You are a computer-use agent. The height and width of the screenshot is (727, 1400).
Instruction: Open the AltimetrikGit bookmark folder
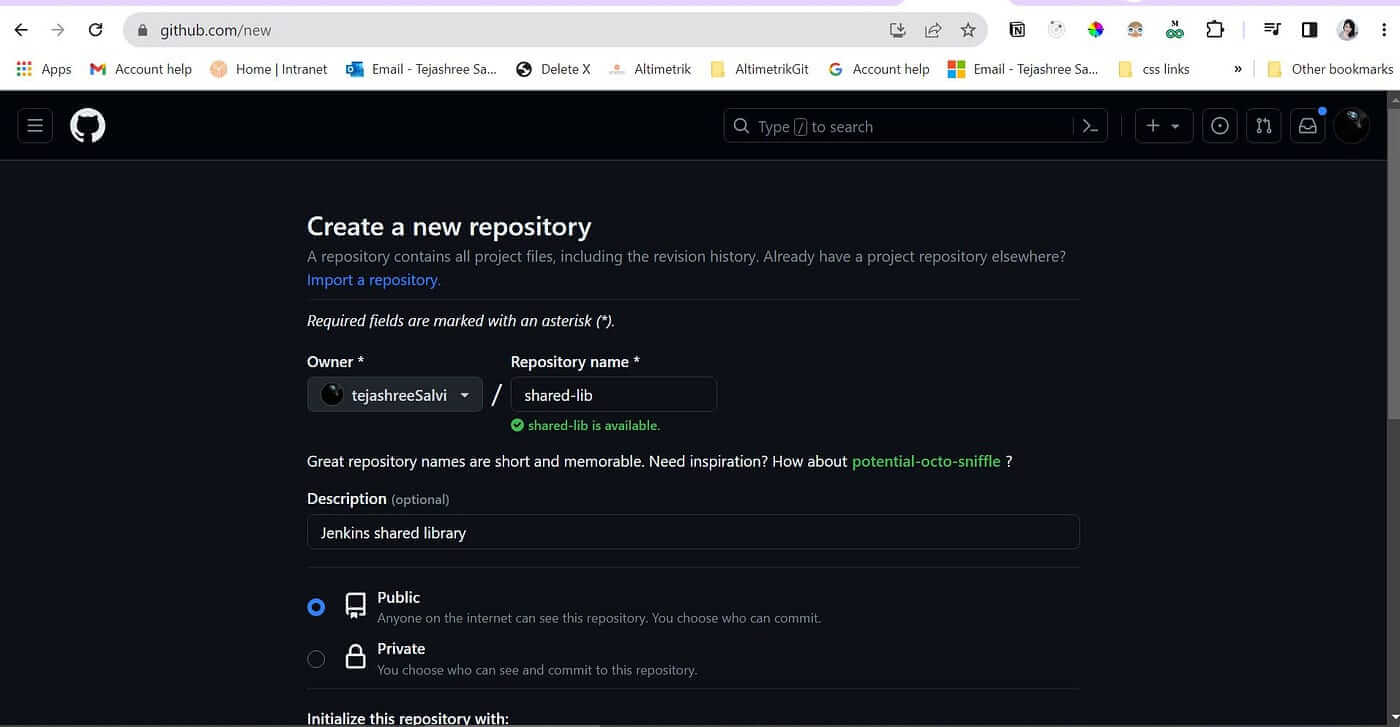point(759,69)
